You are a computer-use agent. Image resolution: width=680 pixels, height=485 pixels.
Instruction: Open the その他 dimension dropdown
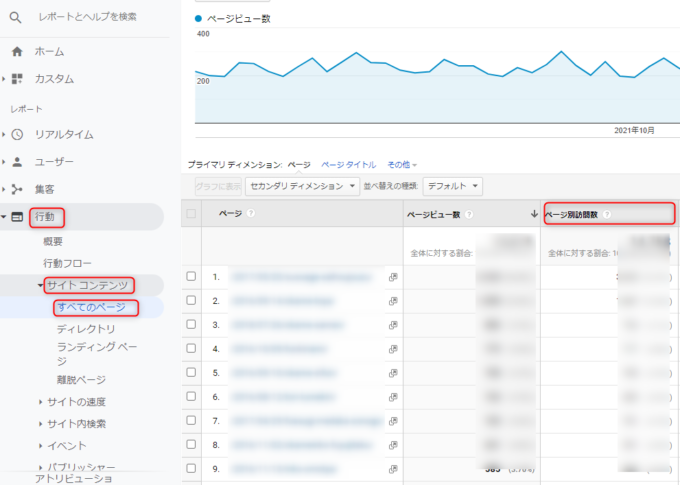point(402,165)
